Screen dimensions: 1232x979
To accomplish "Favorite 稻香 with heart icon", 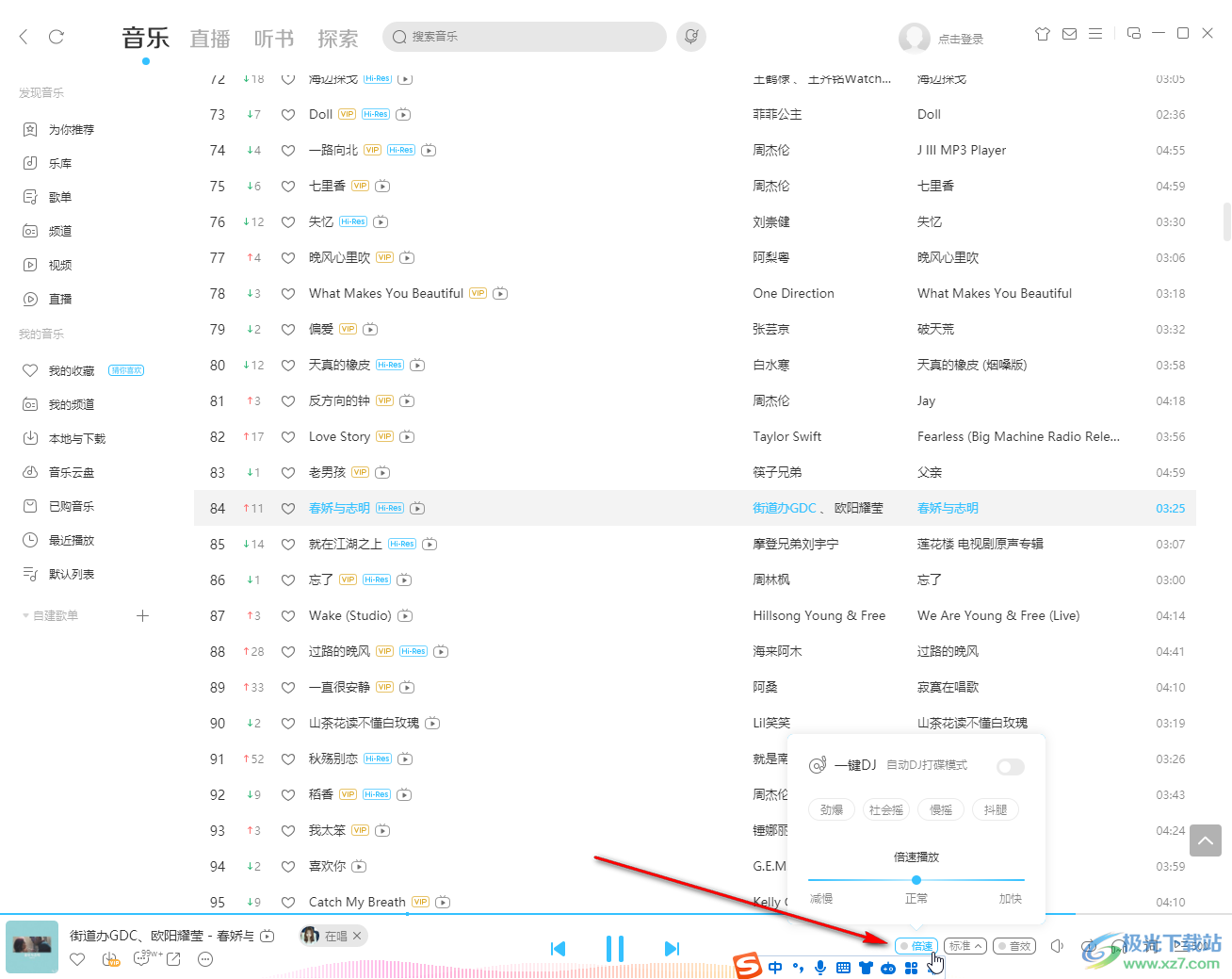I will [288, 795].
